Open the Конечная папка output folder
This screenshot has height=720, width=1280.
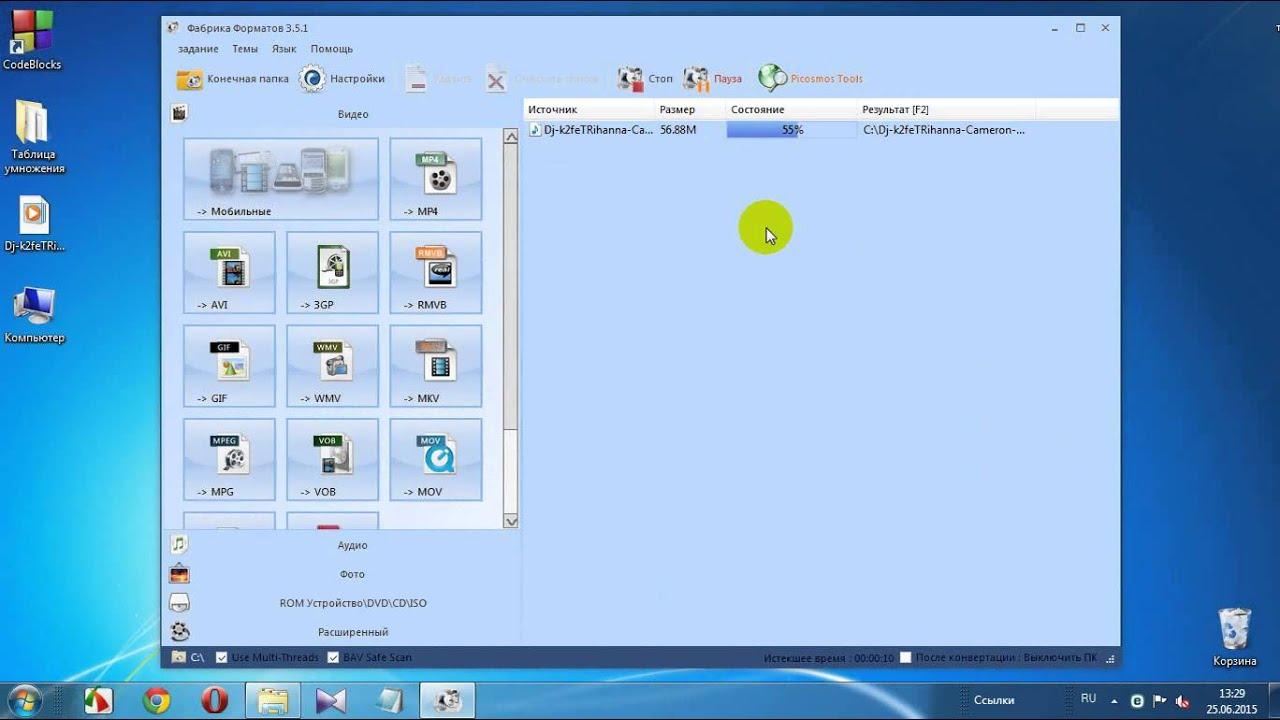click(x=232, y=79)
